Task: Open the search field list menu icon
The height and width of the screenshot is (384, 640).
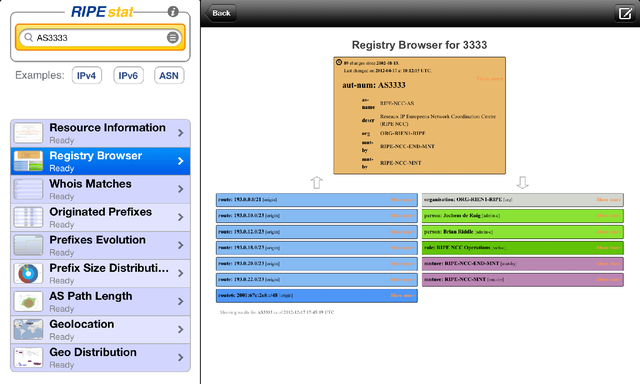Action: point(173,38)
